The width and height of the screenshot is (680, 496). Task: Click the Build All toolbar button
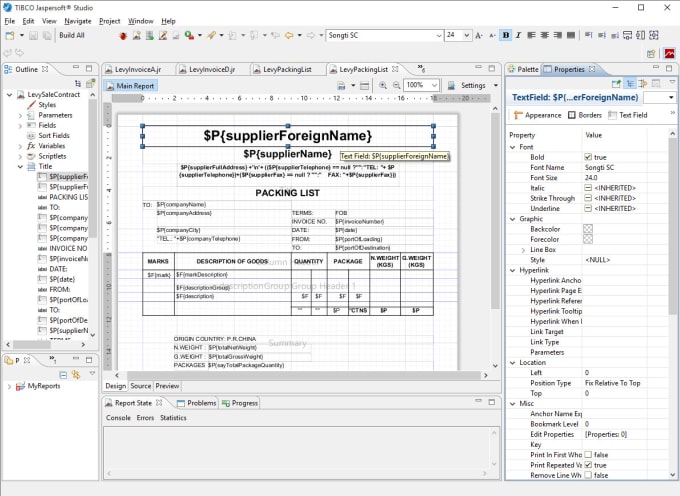pos(72,36)
